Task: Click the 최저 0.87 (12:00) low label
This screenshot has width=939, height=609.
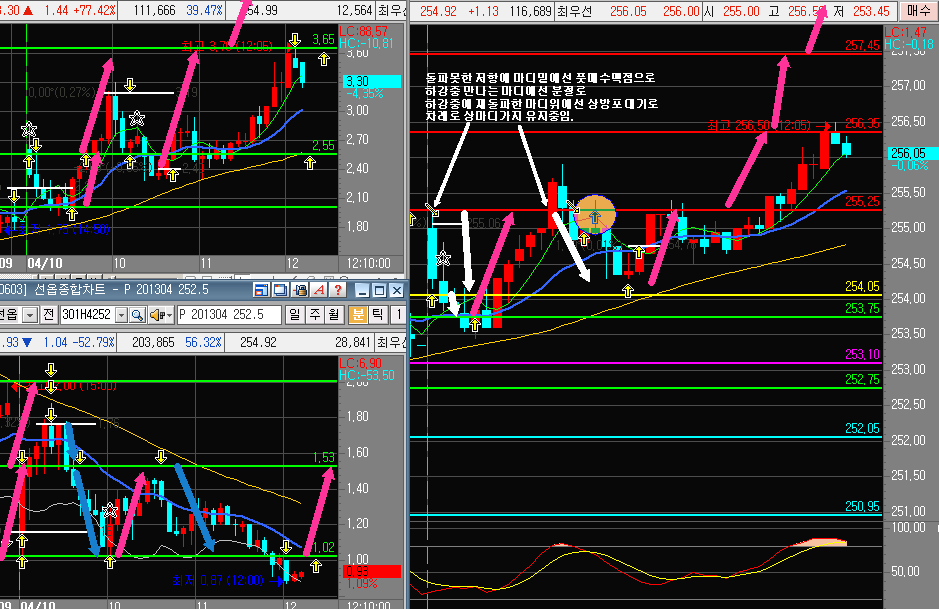Action: [x=218, y=580]
